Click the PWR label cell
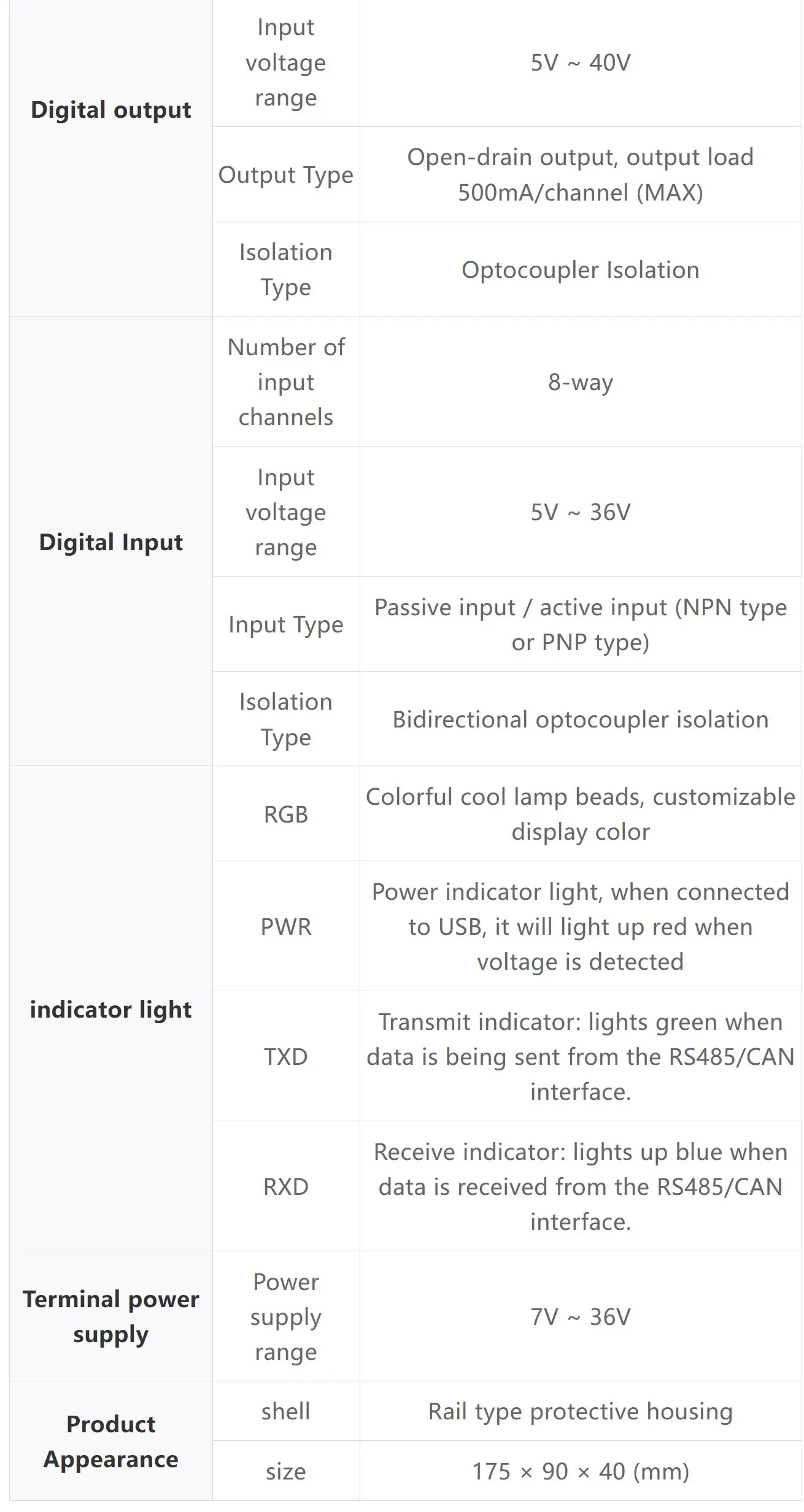804x1512 pixels. click(286, 926)
